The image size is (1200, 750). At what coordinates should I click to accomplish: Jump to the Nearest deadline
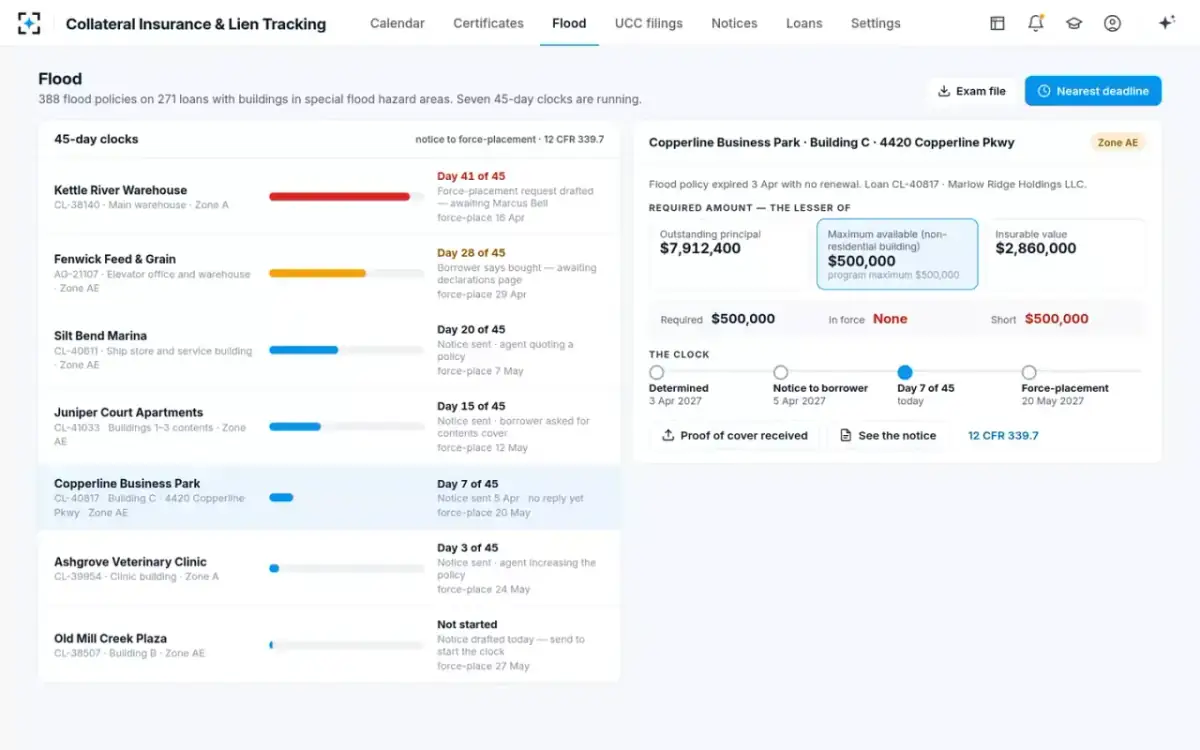click(x=1093, y=91)
